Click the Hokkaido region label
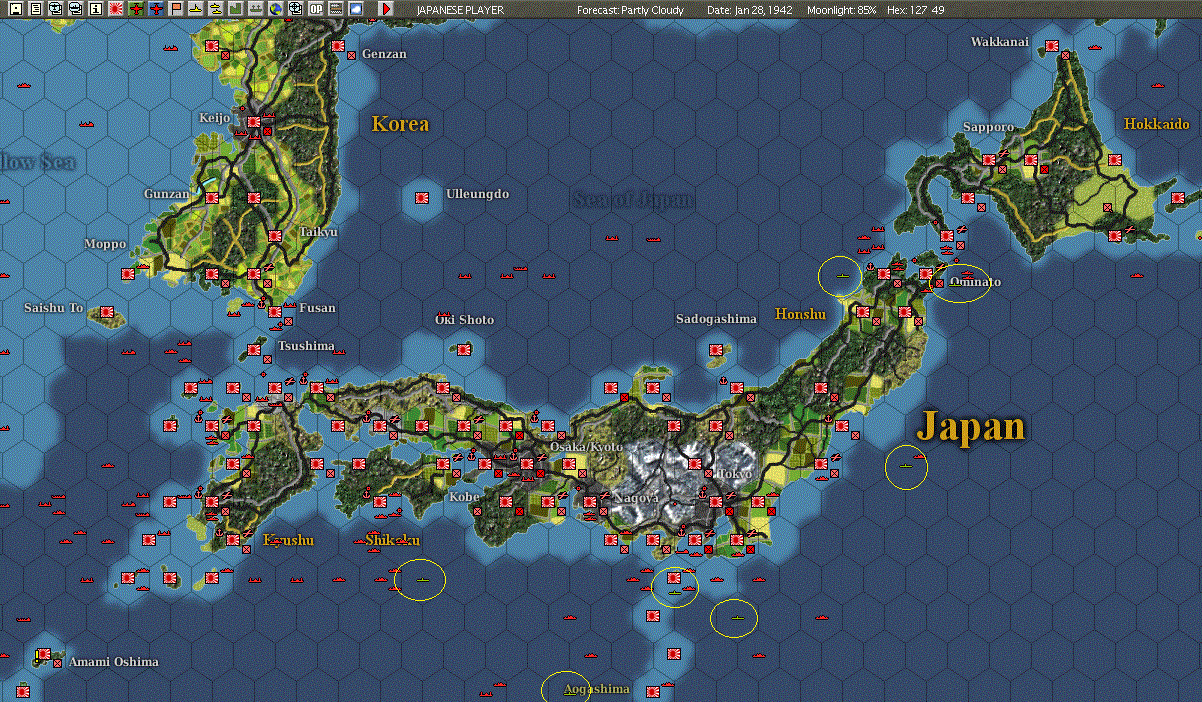The image size is (1202, 702). [1156, 124]
